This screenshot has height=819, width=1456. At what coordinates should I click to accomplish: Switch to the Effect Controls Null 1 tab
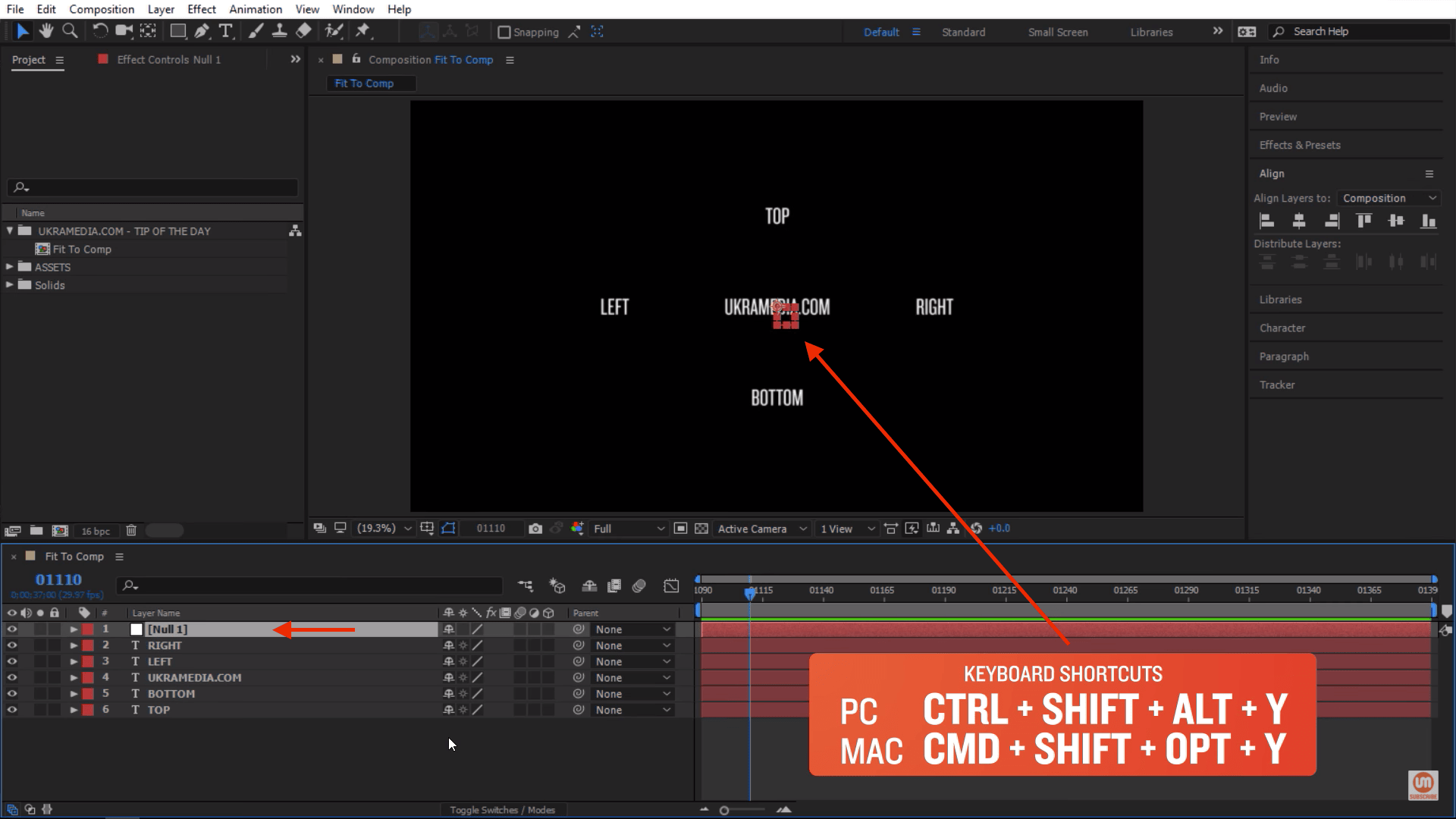168,59
